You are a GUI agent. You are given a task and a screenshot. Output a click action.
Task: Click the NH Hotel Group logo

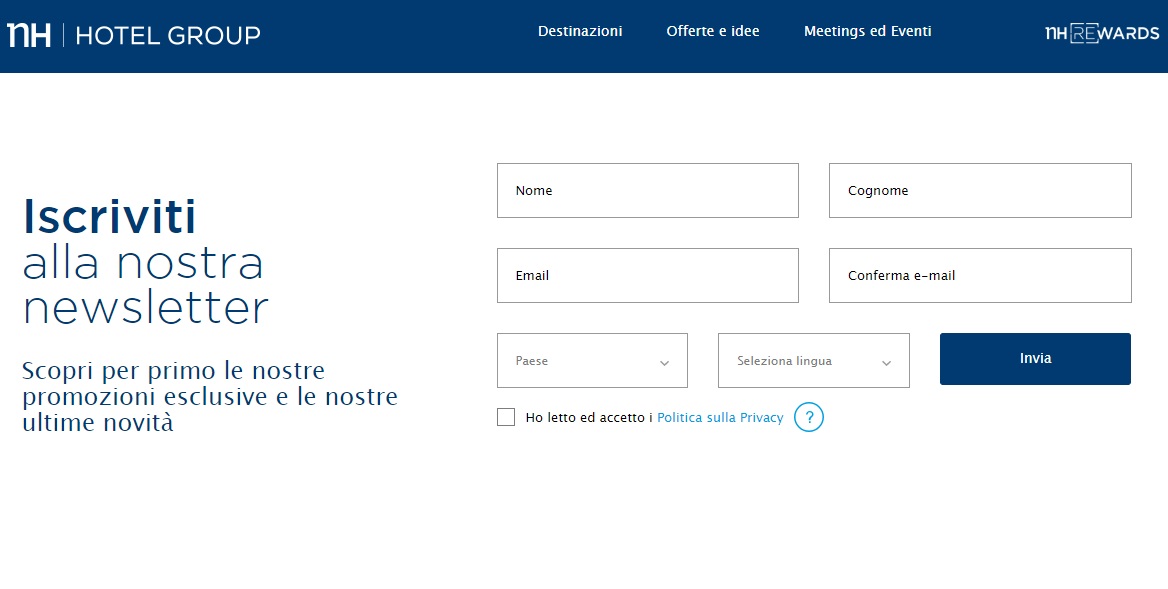click(134, 35)
